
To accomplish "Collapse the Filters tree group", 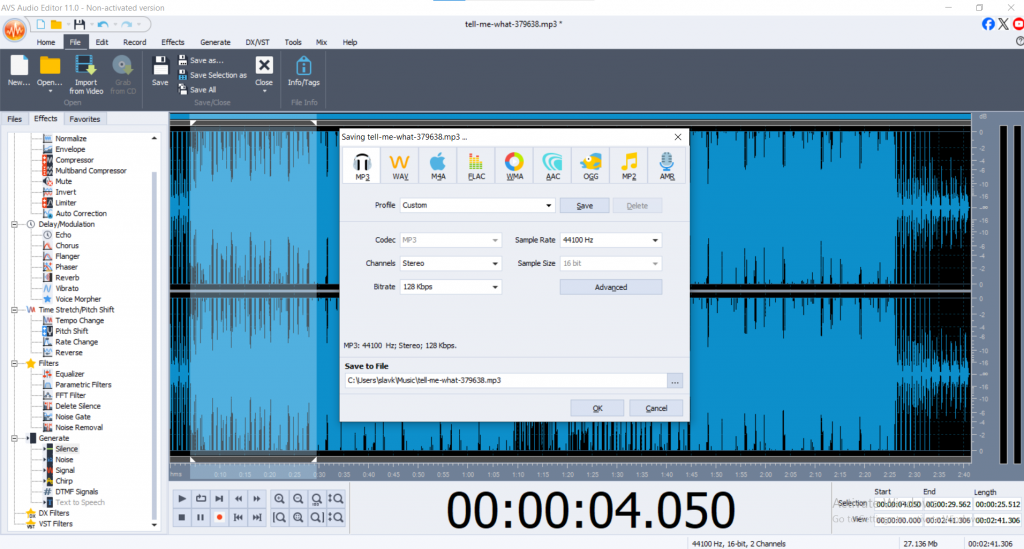I will pos(12,363).
